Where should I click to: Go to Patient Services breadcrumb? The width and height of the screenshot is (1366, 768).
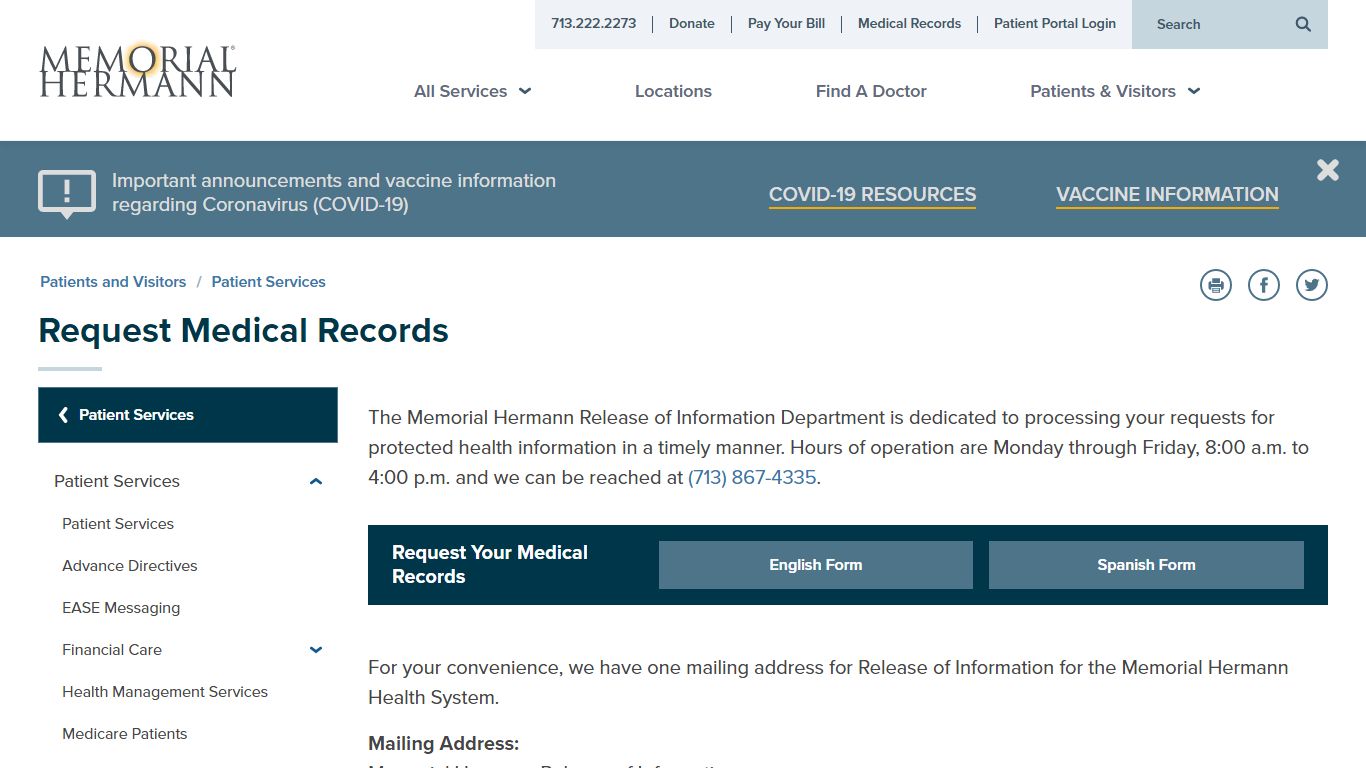(268, 282)
